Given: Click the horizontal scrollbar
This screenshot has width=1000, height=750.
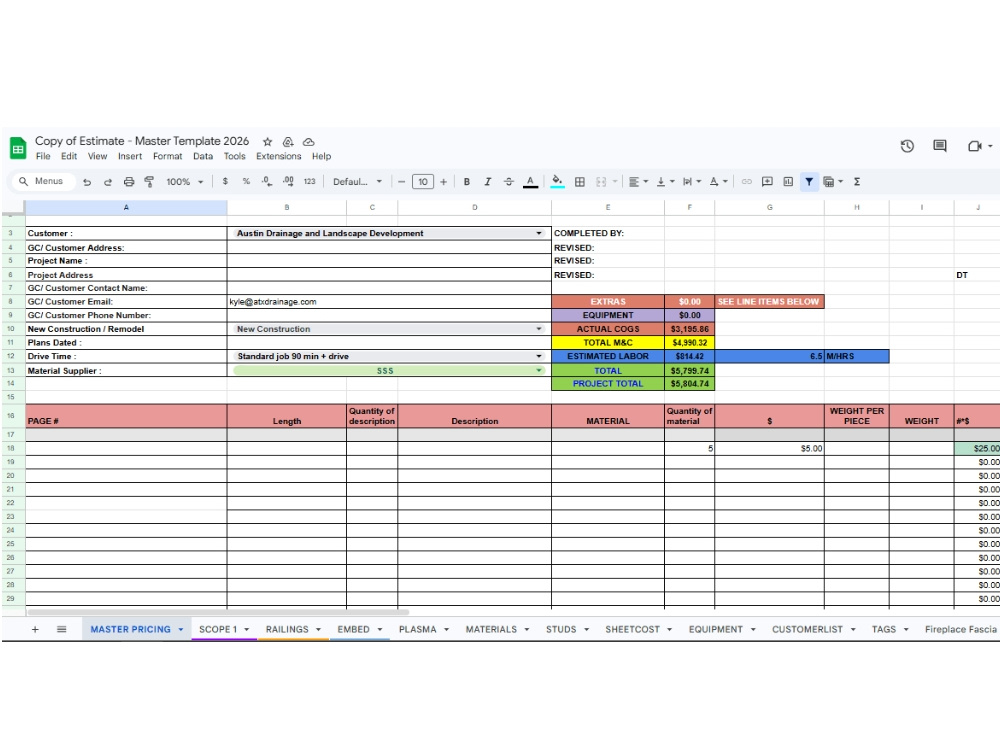Looking at the screenshot, I should pos(217,612).
